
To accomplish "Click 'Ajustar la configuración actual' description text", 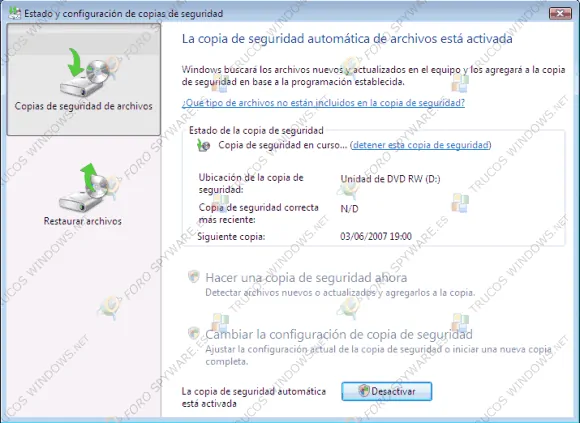I will [378, 355].
